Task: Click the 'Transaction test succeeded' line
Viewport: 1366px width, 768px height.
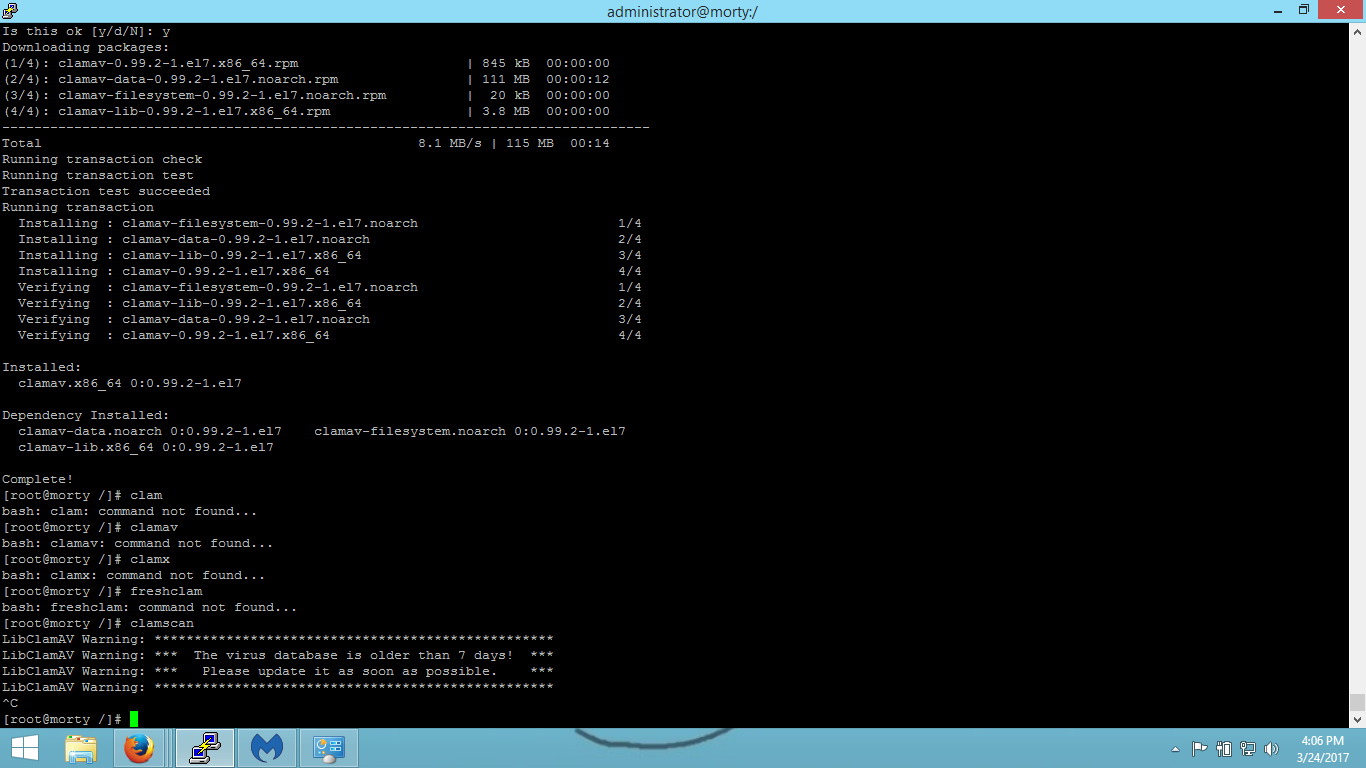Action: pos(106,191)
